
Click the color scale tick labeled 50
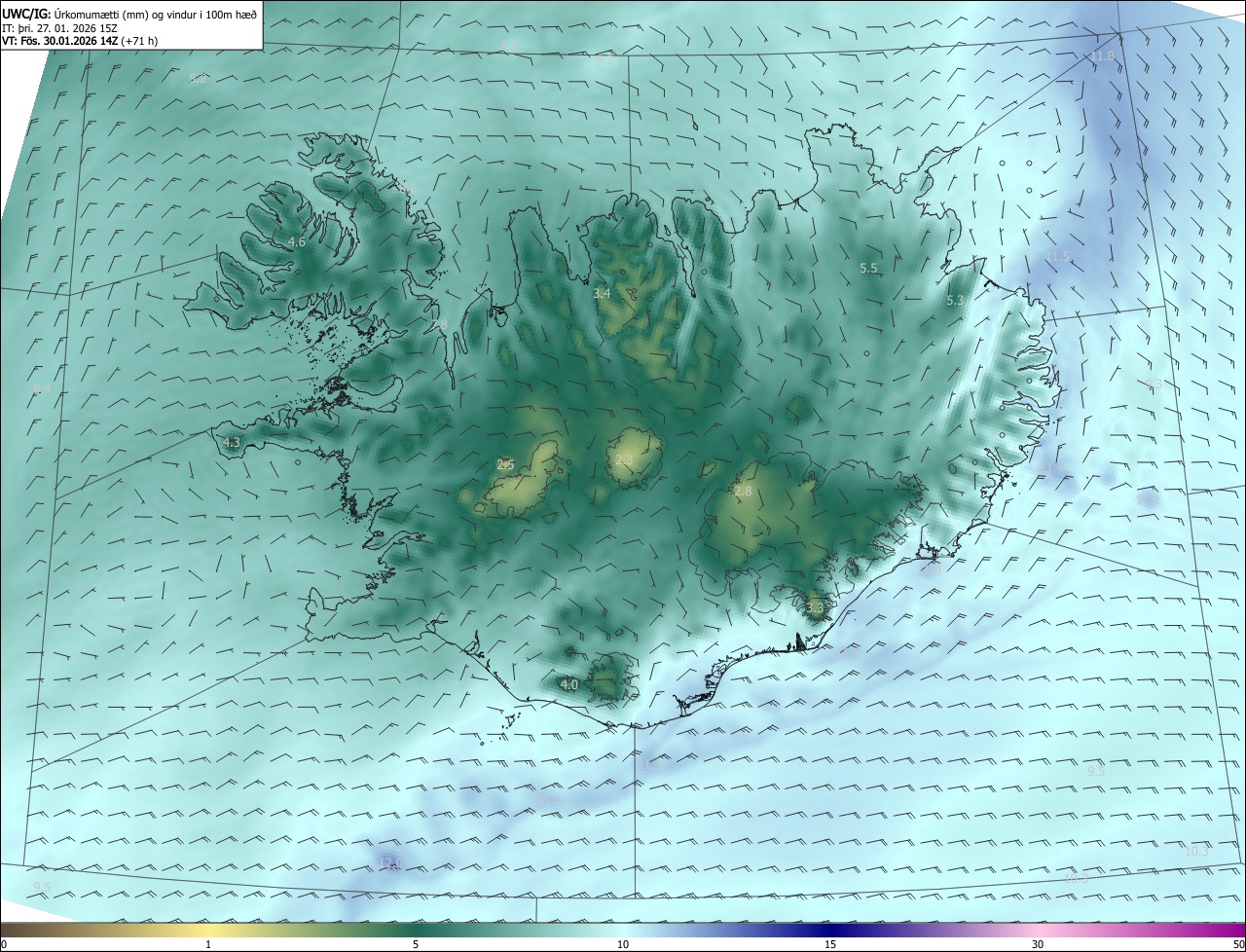click(x=1238, y=944)
